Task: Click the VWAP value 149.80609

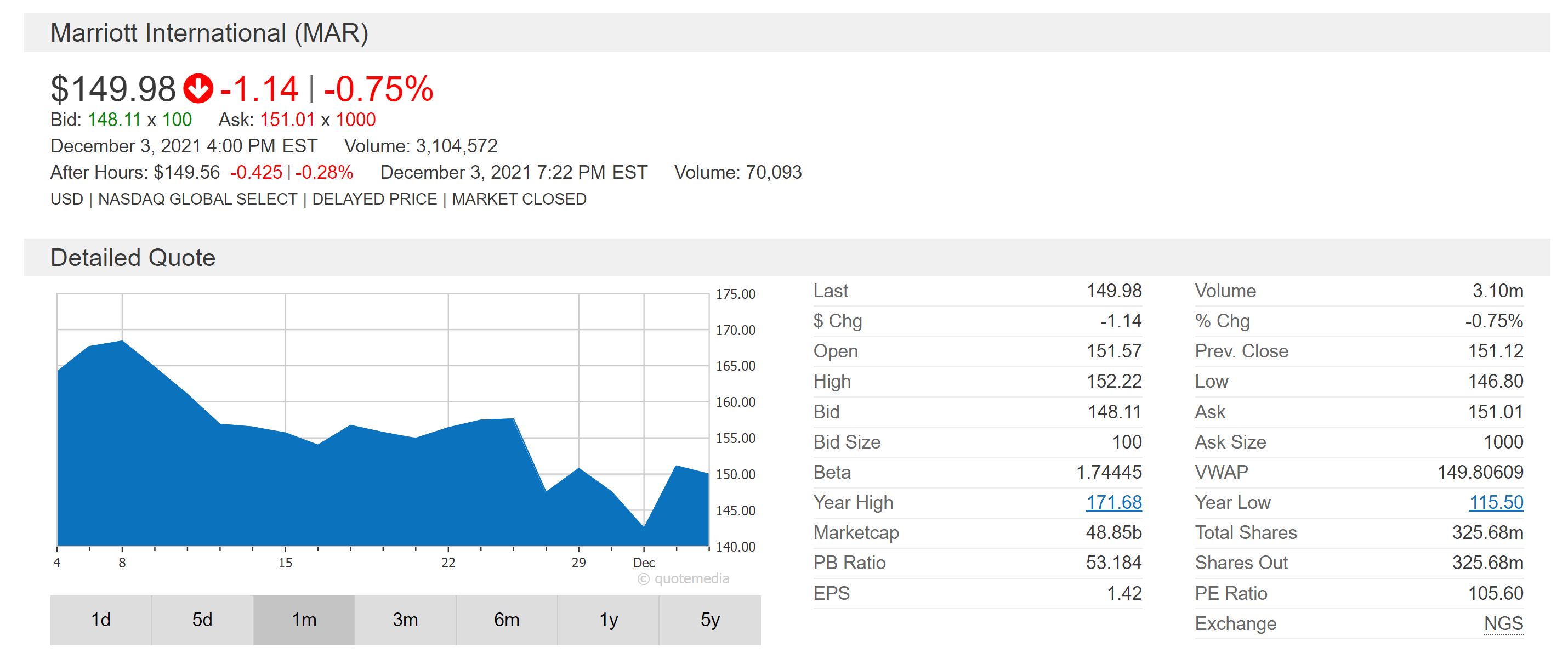Action: coord(1480,472)
